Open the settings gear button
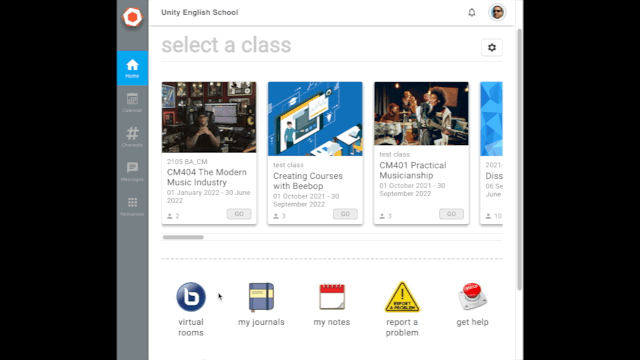This screenshot has height=360, width=640. click(492, 47)
